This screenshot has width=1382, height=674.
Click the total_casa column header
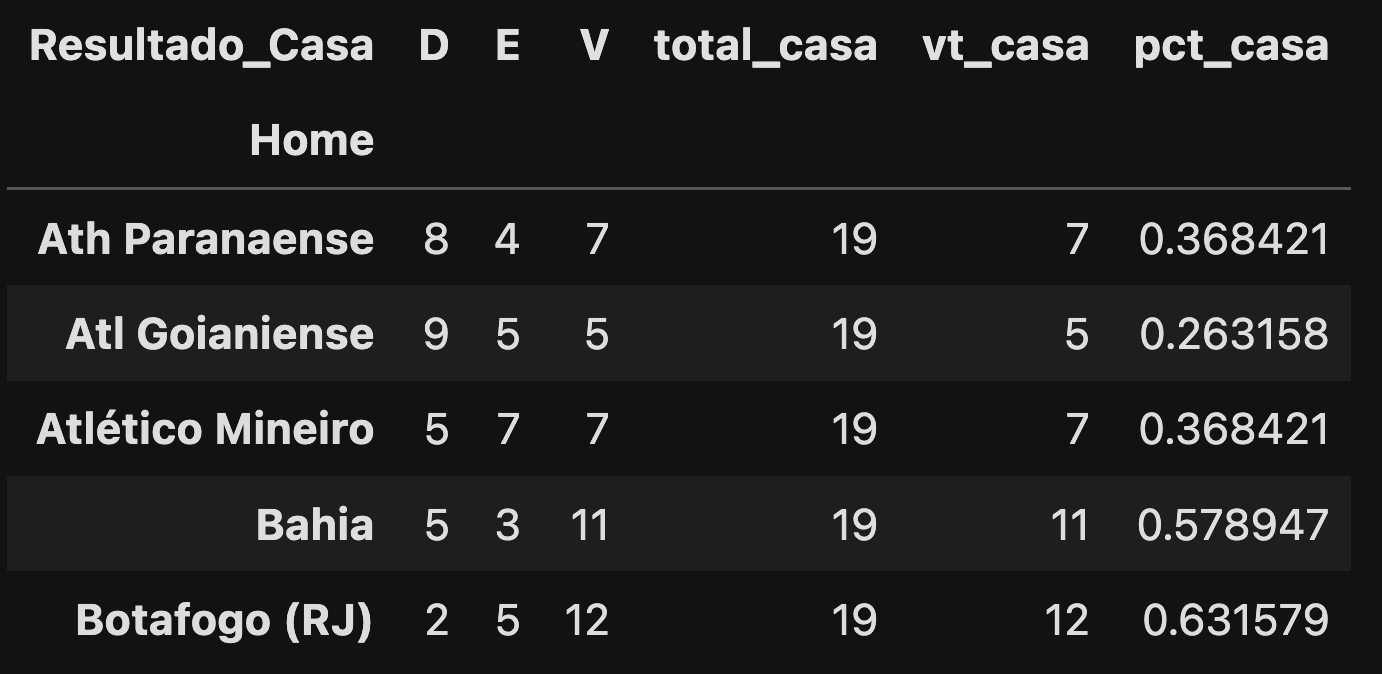pyautogui.click(x=766, y=46)
